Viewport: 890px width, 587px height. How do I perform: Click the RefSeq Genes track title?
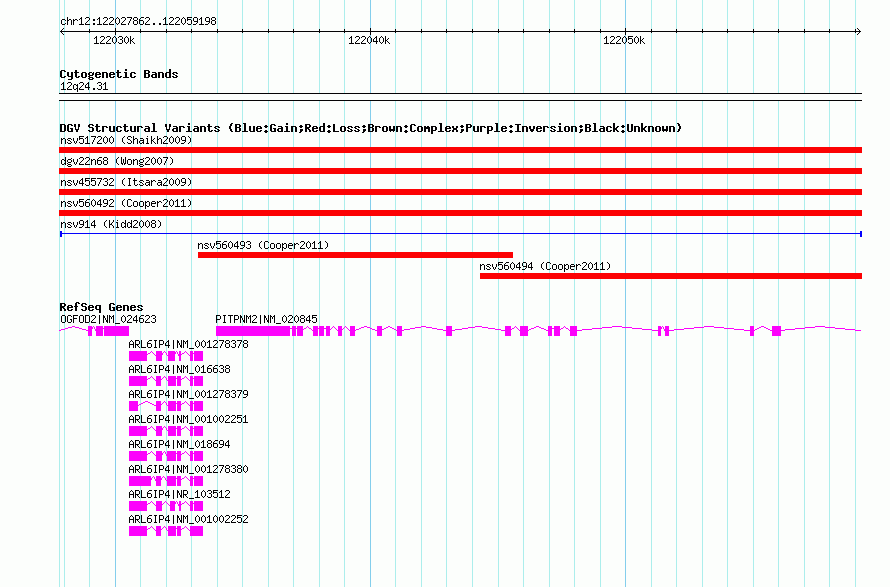(101, 307)
